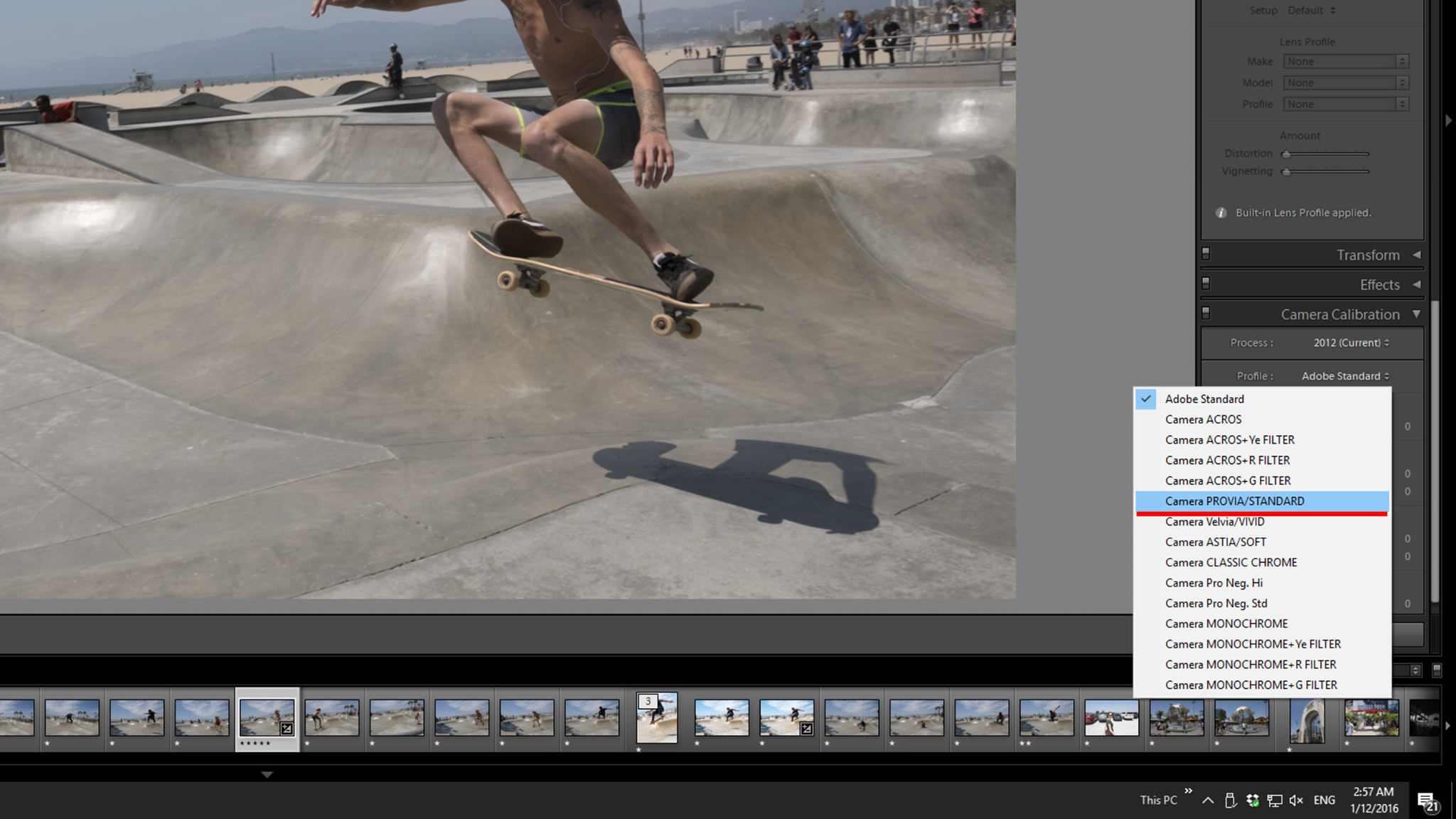Expand the Effects panel triangle
Screen dimensions: 1456x819
[1416, 284]
